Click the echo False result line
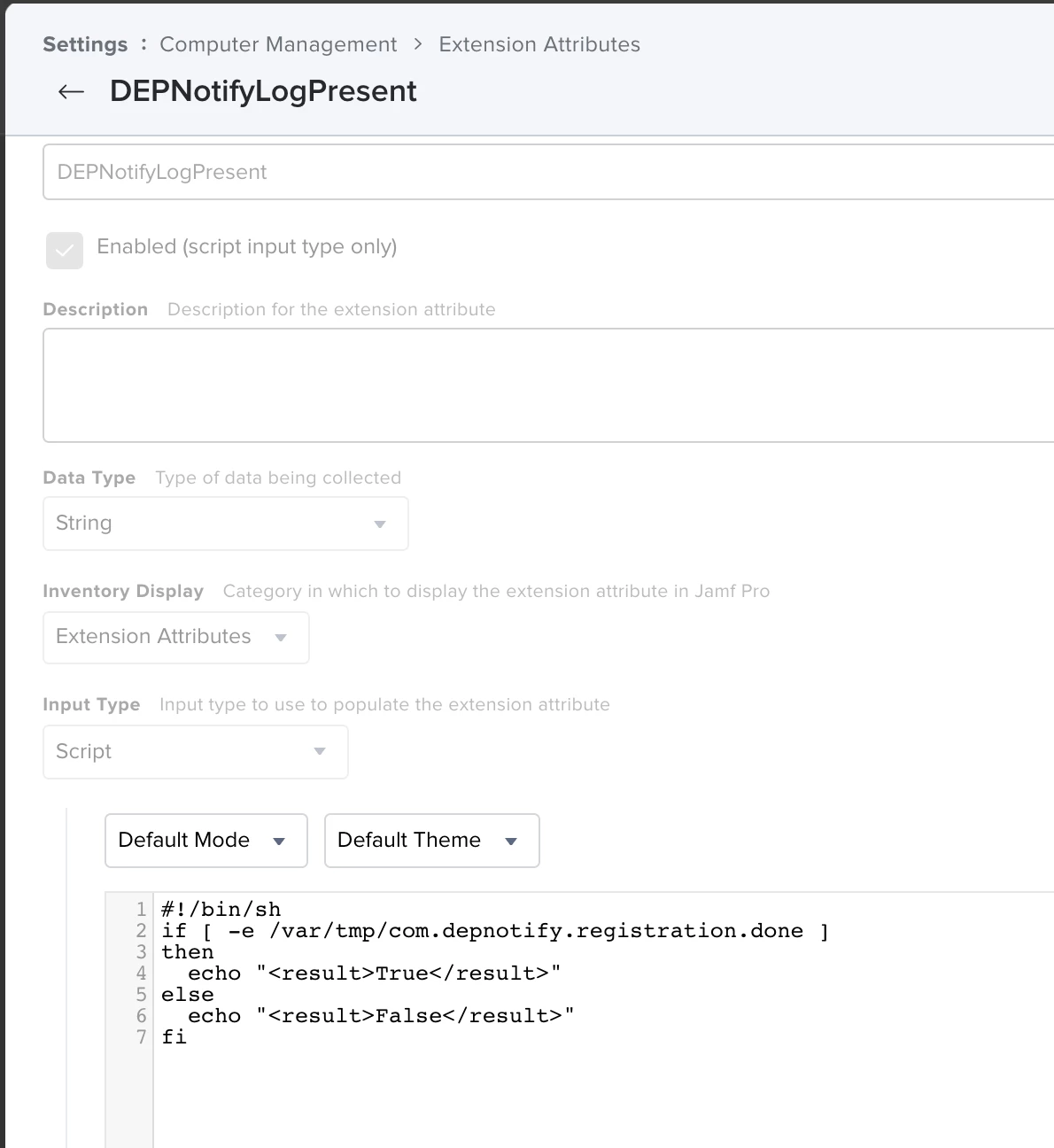1054x1148 pixels. (x=381, y=1016)
